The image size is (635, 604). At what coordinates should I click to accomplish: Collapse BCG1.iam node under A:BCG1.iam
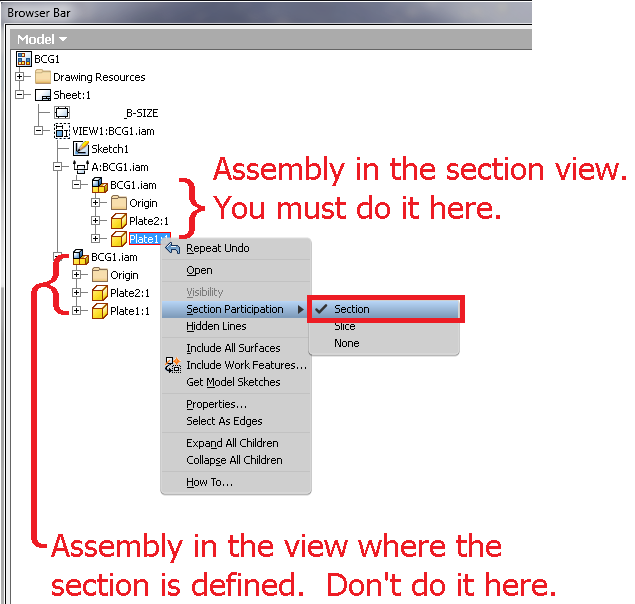click(x=76, y=185)
